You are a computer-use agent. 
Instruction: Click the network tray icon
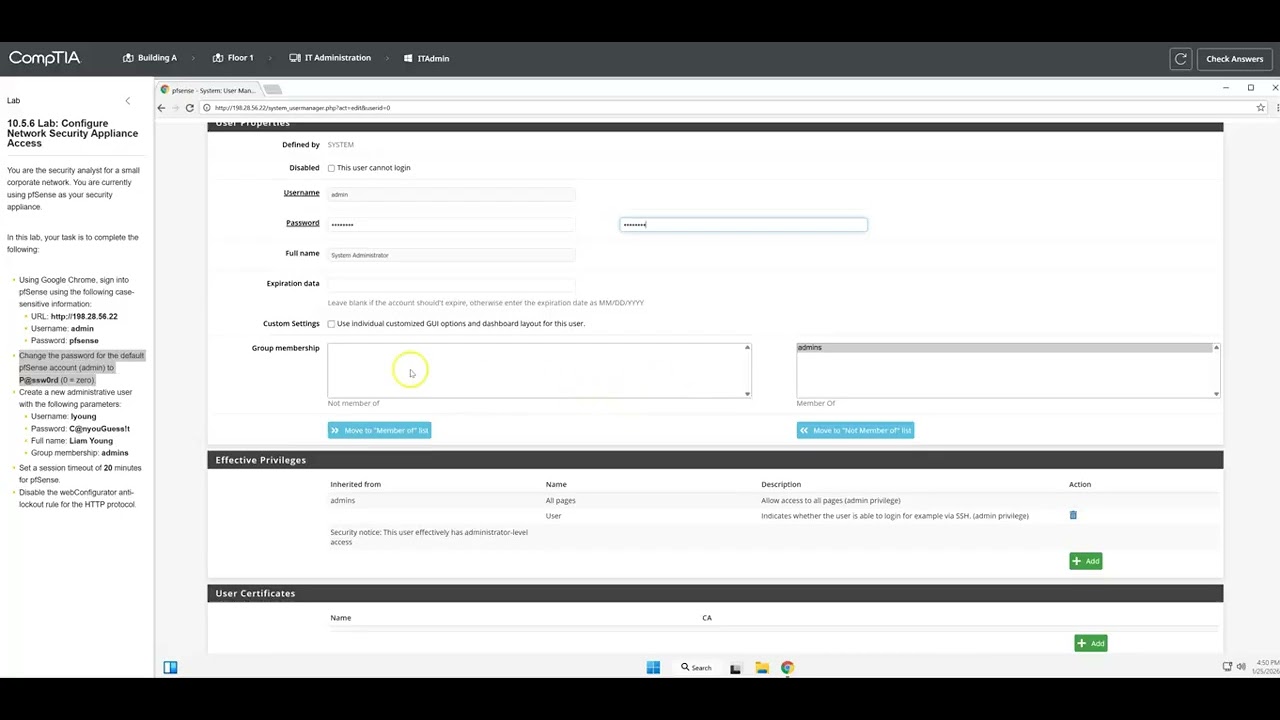pyautogui.click(x=1227, y=666)
